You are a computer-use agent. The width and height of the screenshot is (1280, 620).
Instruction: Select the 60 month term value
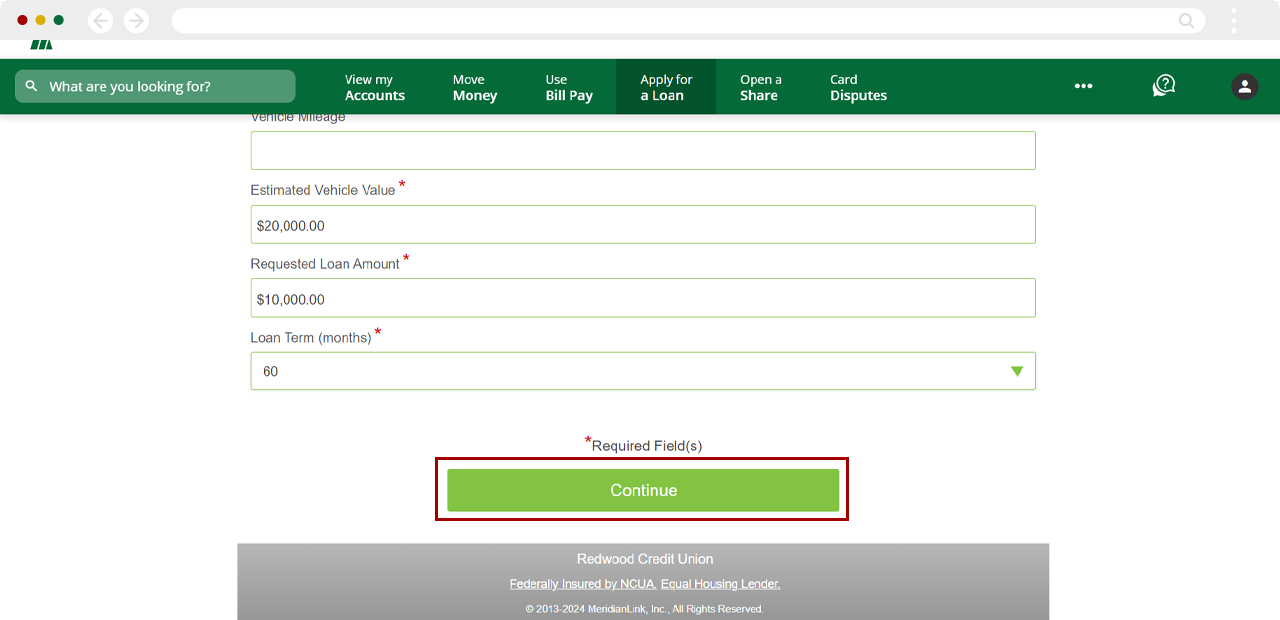pyautogui.click(x=271, y=370)
